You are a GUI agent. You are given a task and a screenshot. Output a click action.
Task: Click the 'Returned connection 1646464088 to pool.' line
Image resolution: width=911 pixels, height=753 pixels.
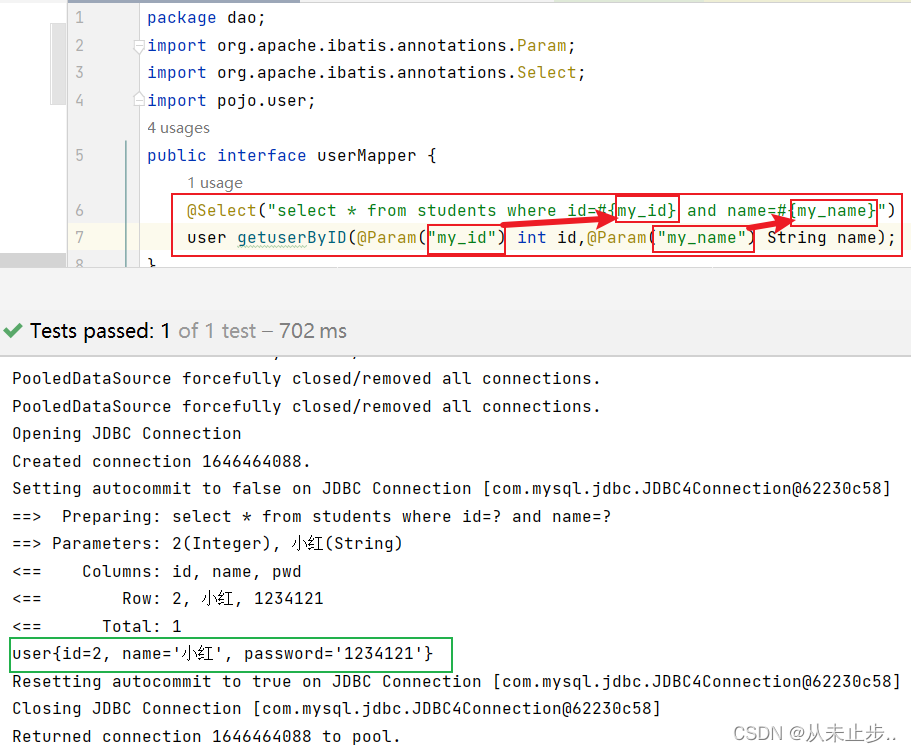(x=206, y=736)
